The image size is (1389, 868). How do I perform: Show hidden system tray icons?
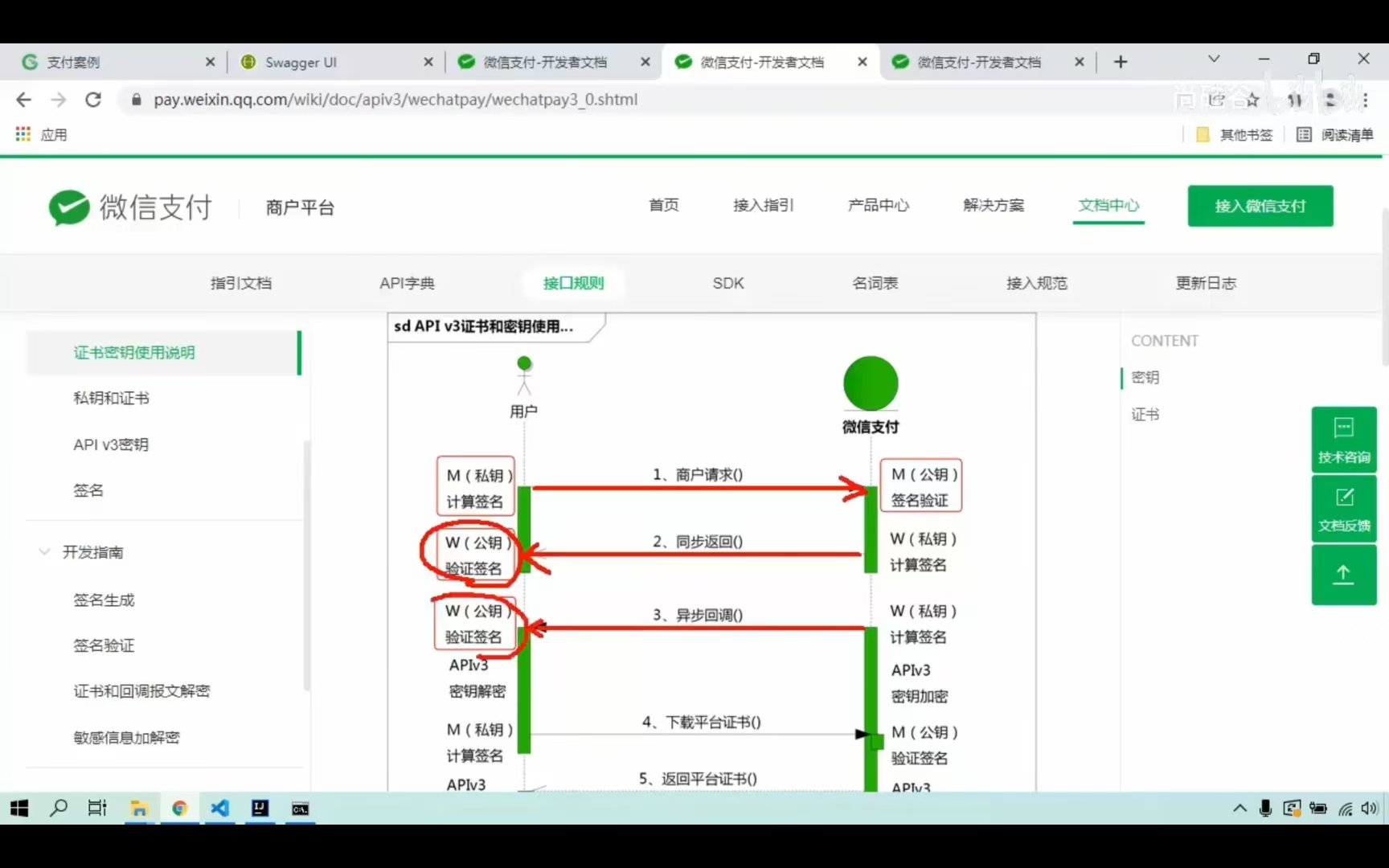tap(1239, 809)
